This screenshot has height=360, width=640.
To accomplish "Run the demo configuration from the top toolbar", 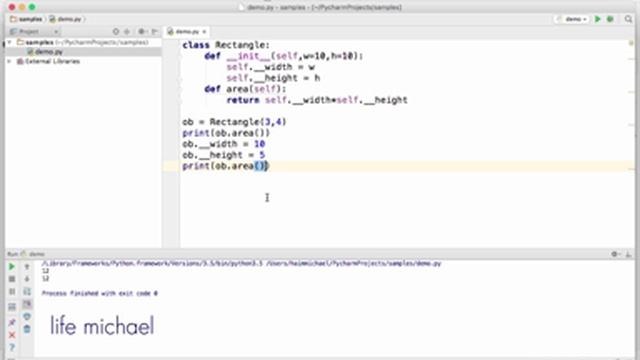I will (x=598, y=19).
